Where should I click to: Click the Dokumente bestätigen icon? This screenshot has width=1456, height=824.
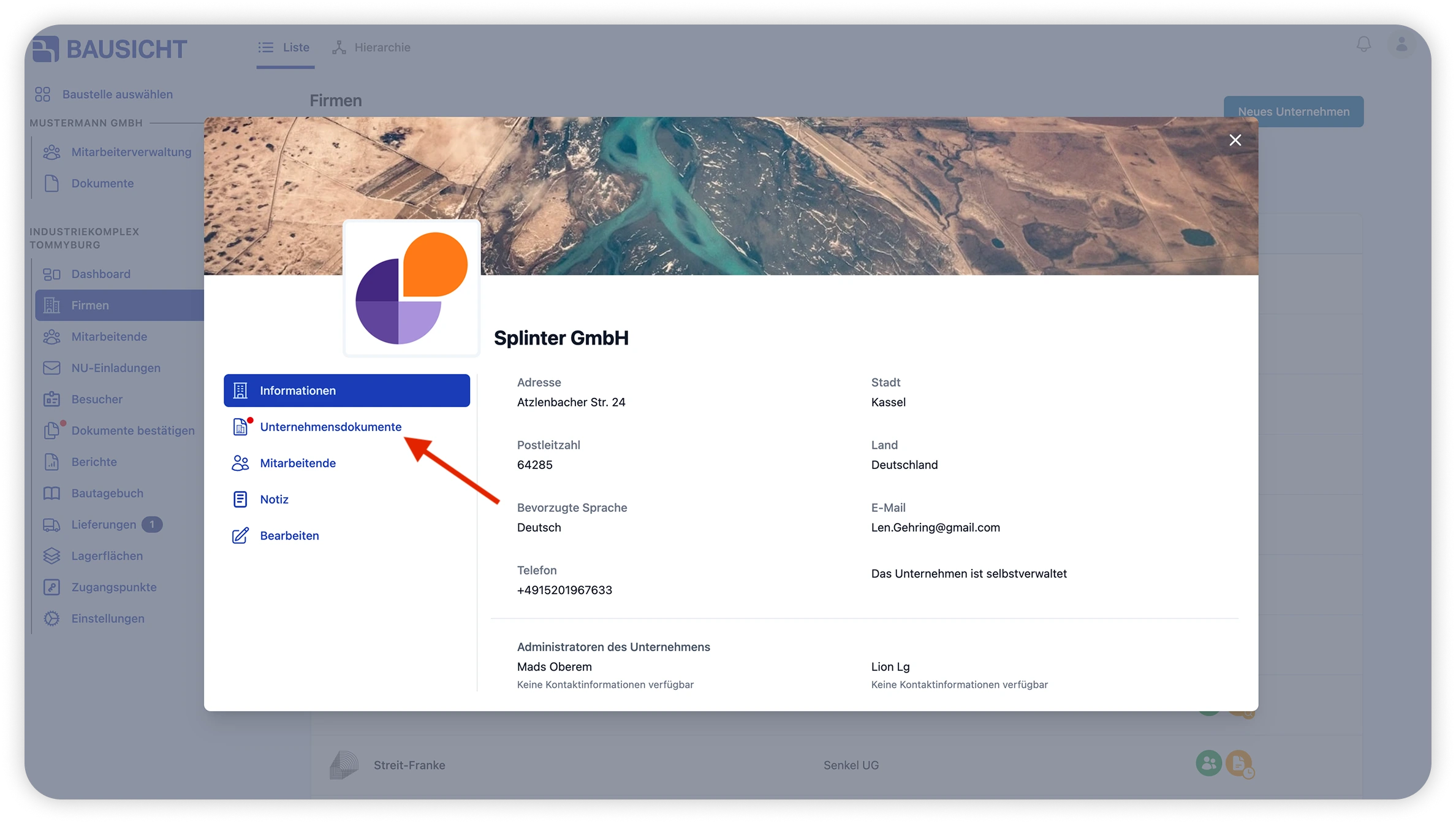pyautogui.click(x=53, y=430)
